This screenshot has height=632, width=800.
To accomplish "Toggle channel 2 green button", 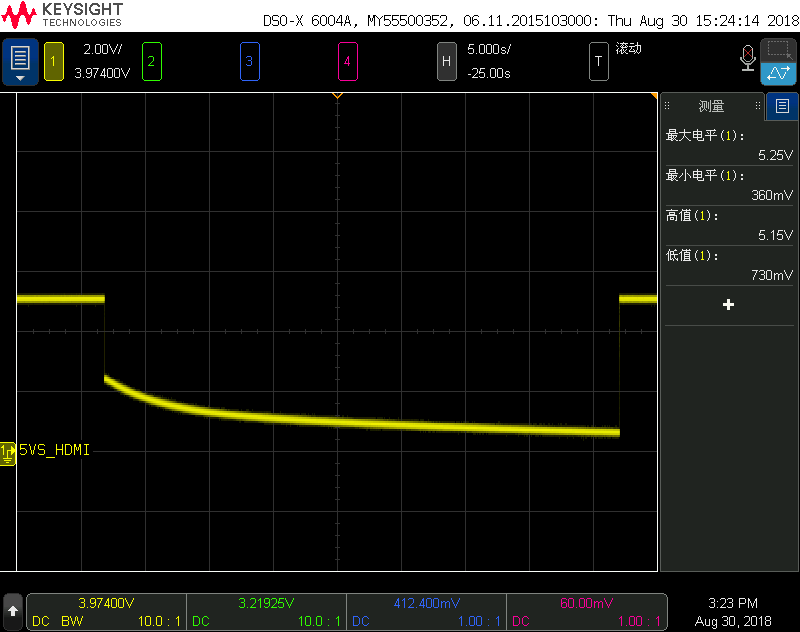I will (152, 62).
